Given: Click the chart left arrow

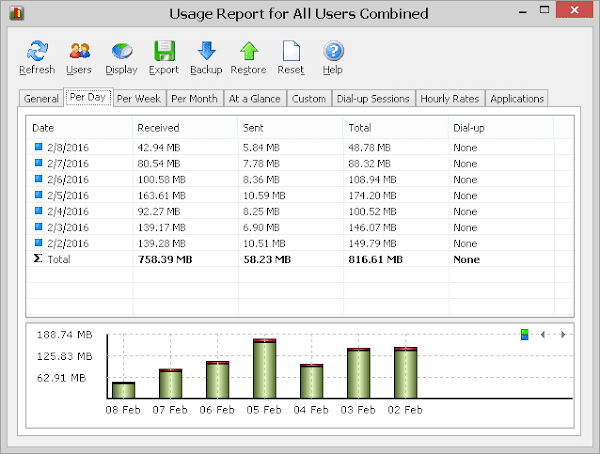Looking at the screenshot, I should point(543,335).
